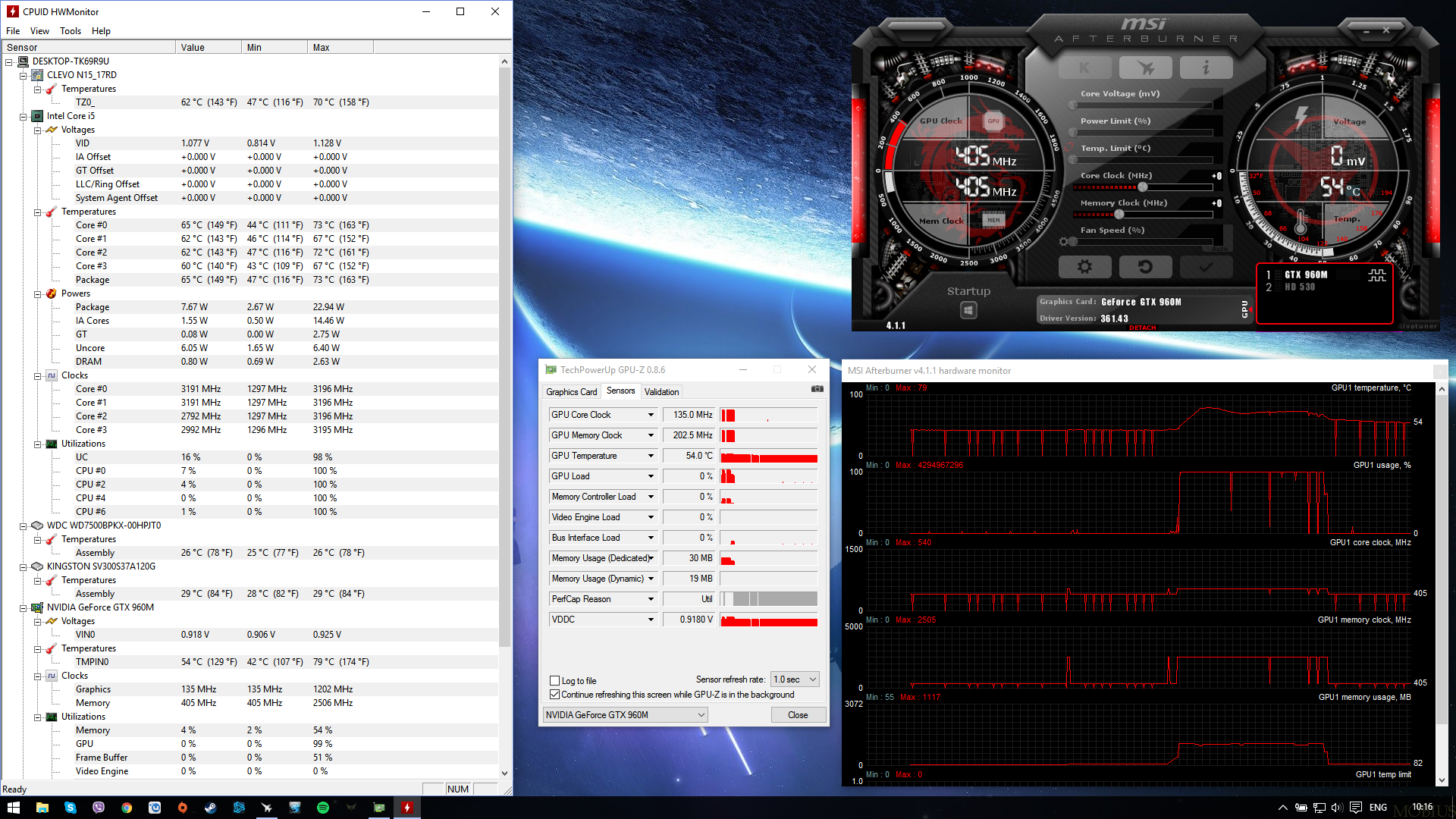Open NVIDIA GeForce GTX 960M GPU selector

pos(626,715)
